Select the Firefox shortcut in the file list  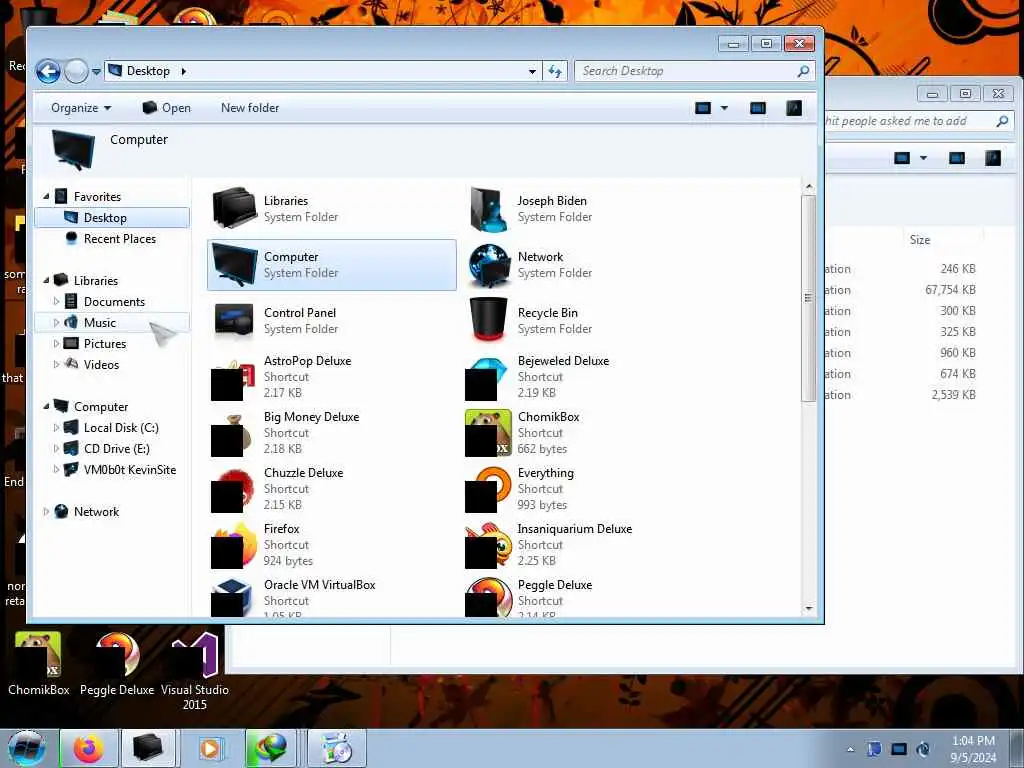[x=234, y=545]
